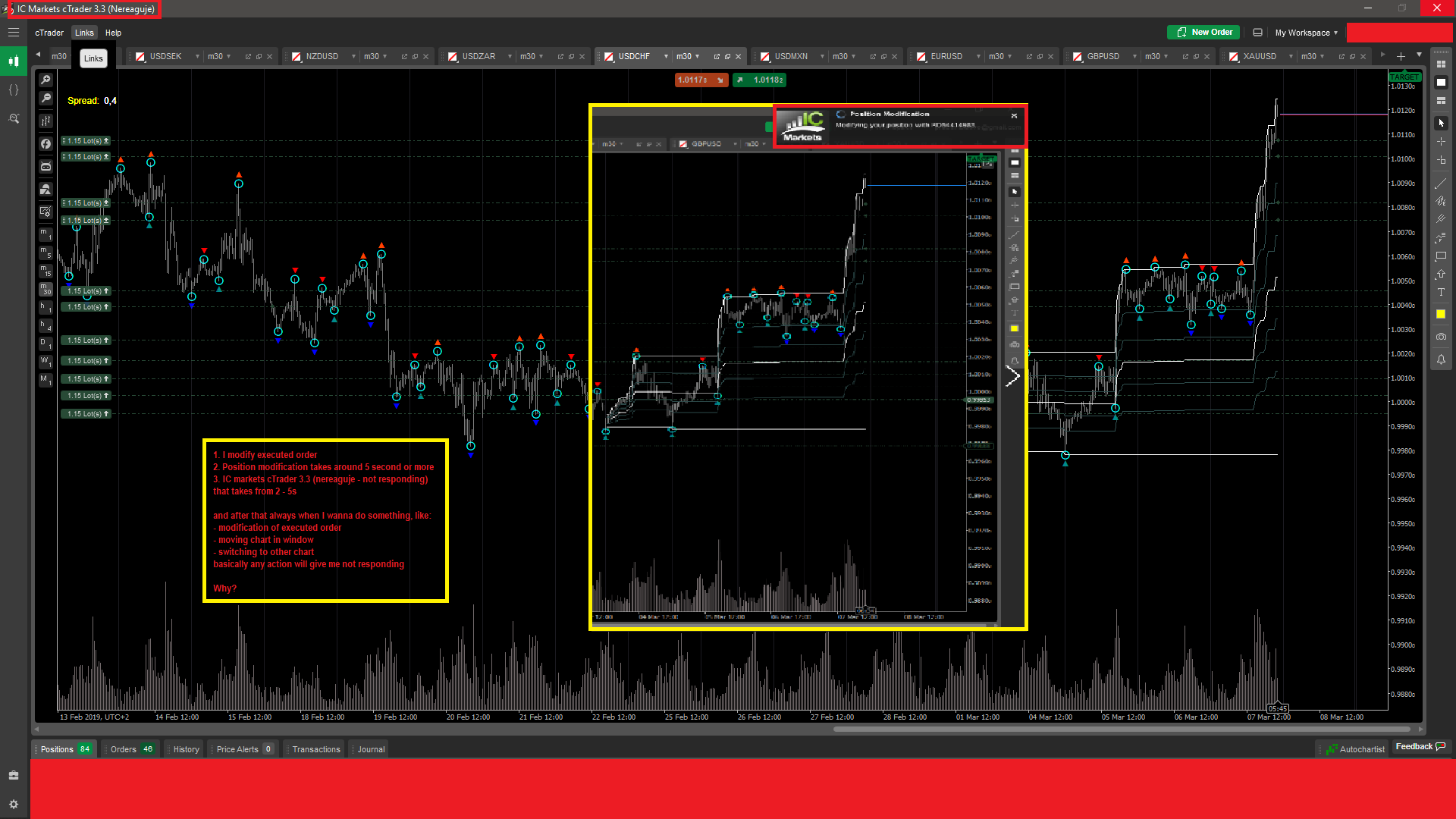
Task: Open the Automate section with braces icon
Action: [14, 89]
